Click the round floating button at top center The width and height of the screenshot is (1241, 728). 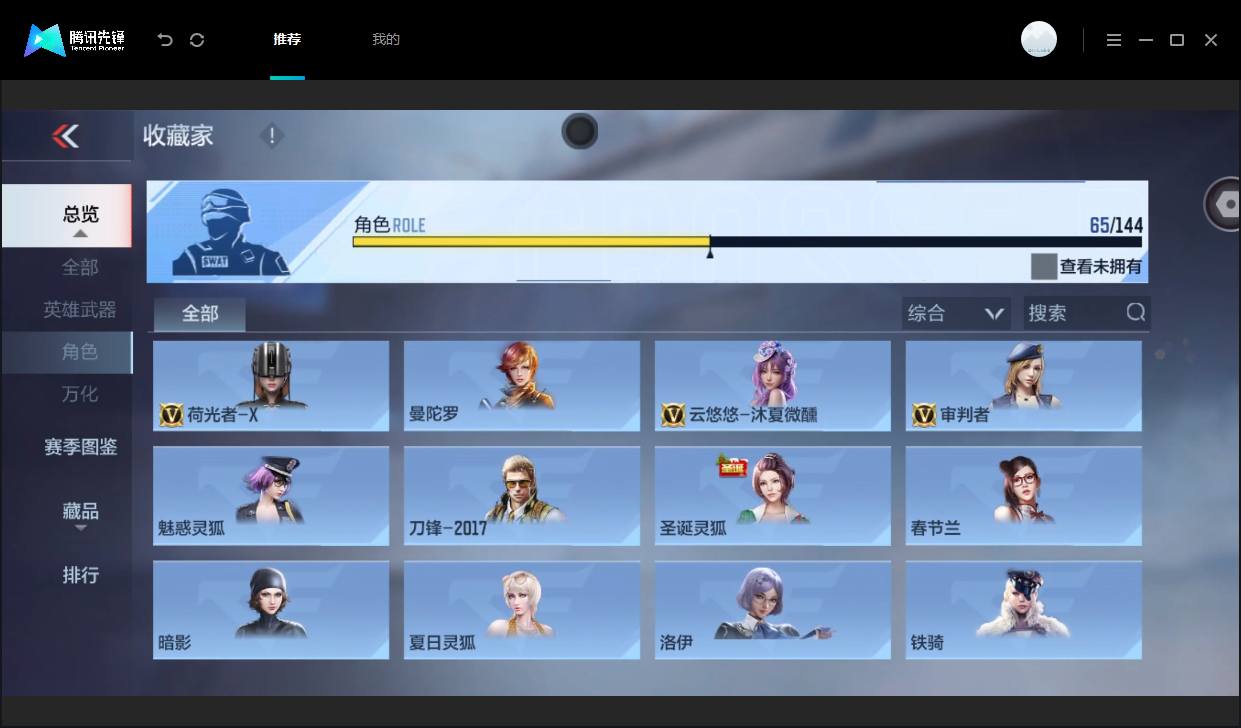(x=580, y=131)
